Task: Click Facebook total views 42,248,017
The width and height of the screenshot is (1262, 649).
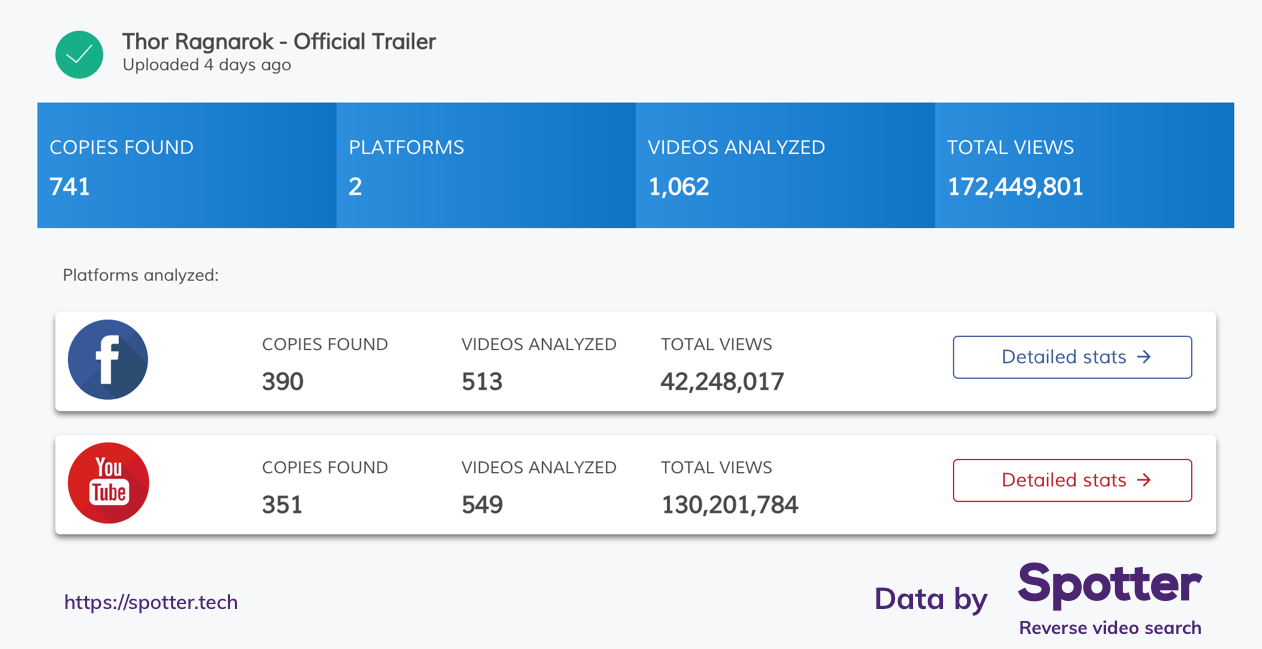Action: click(x=722, y=381)
